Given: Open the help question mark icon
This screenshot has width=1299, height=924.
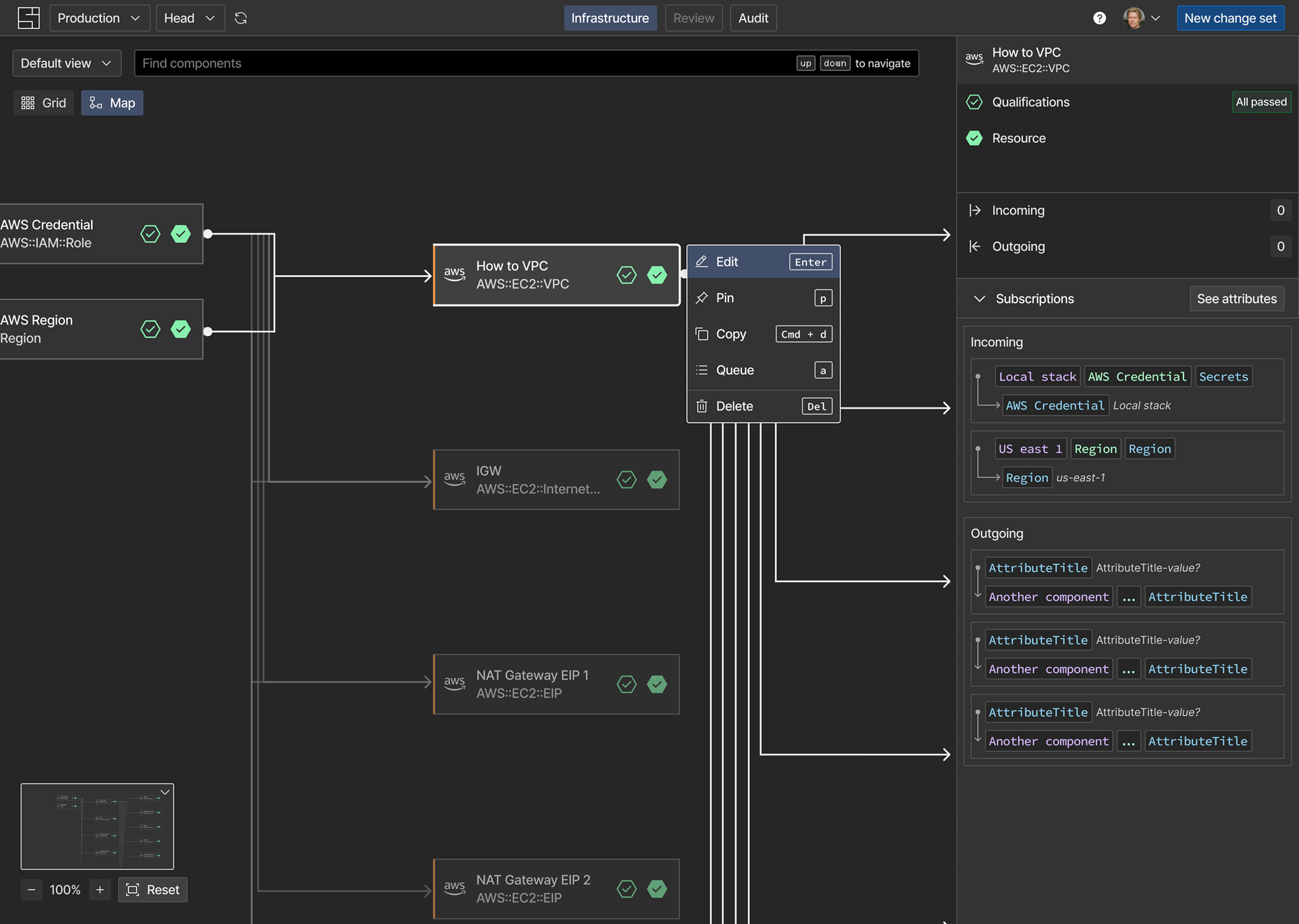Looking at the screenshot, I should (x=1100, y=18).
